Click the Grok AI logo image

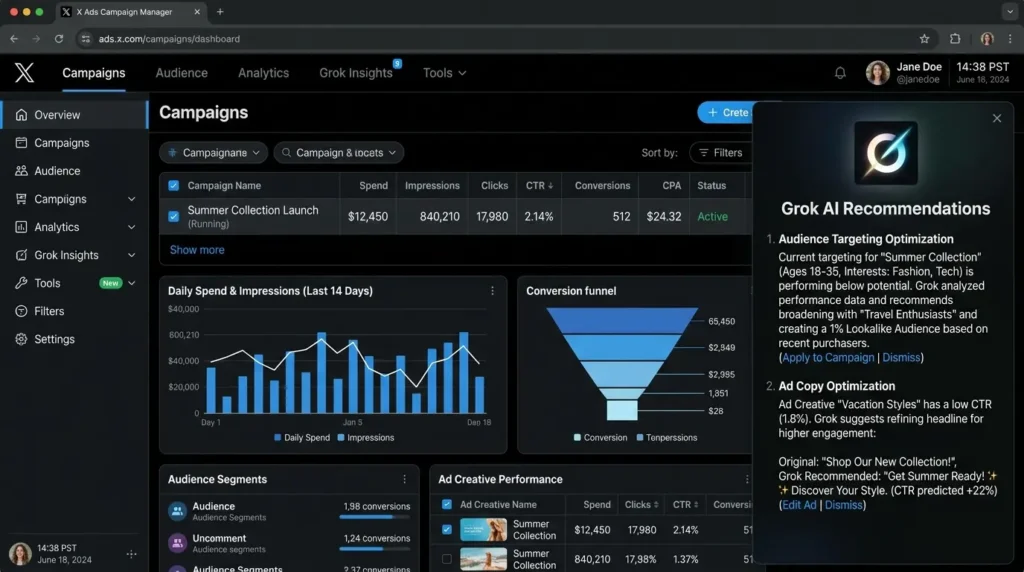[x=886, y=153]
